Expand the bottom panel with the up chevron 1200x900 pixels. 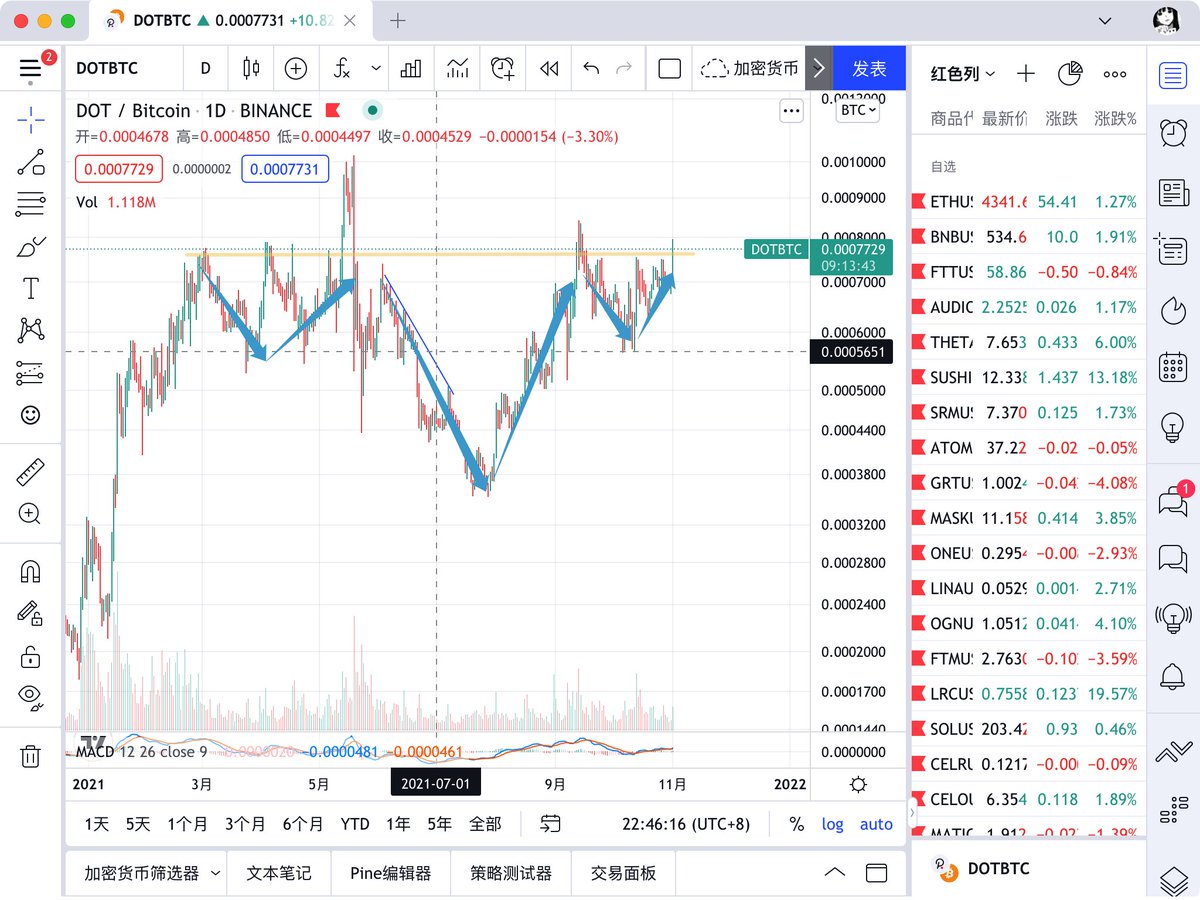pos(834,873)
